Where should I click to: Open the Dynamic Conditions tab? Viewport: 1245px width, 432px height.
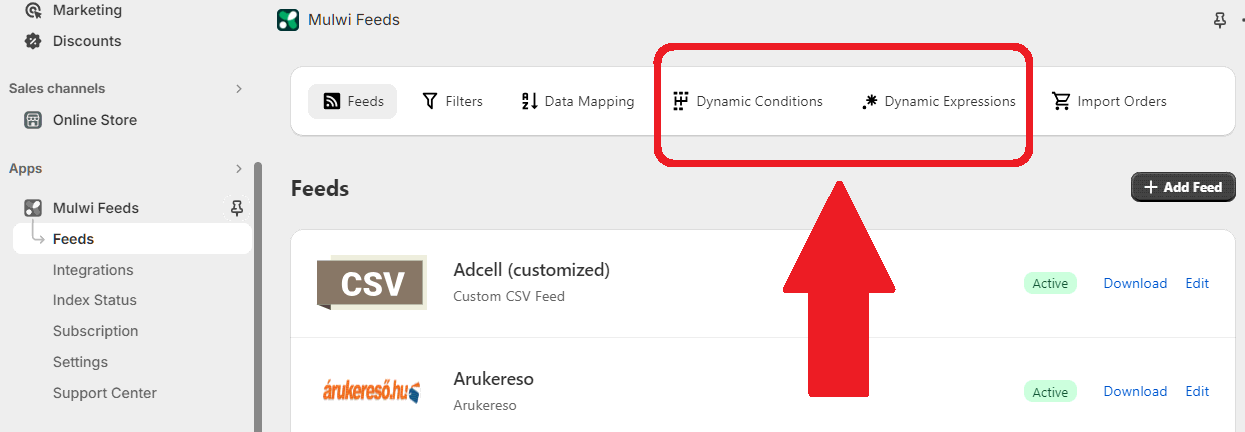point(748,101)
